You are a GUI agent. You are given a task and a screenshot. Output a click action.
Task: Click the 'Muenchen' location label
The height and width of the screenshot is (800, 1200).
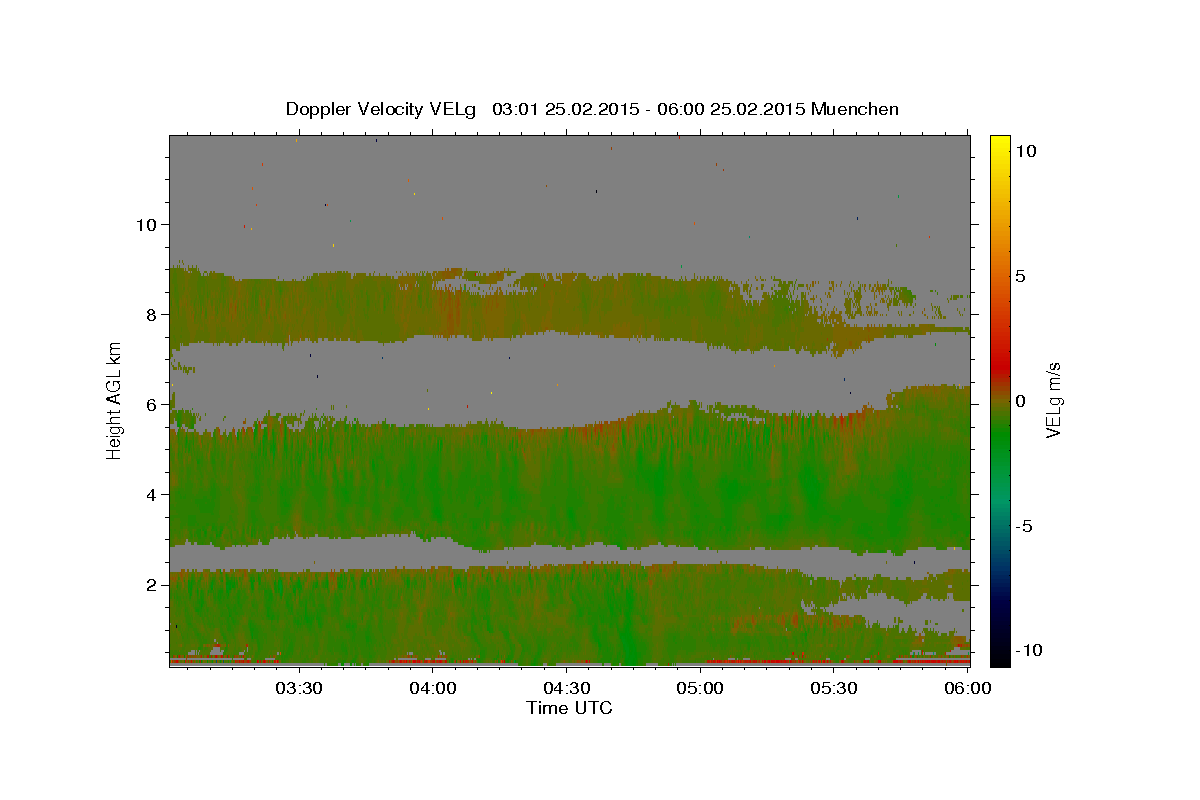coord(855,109)
